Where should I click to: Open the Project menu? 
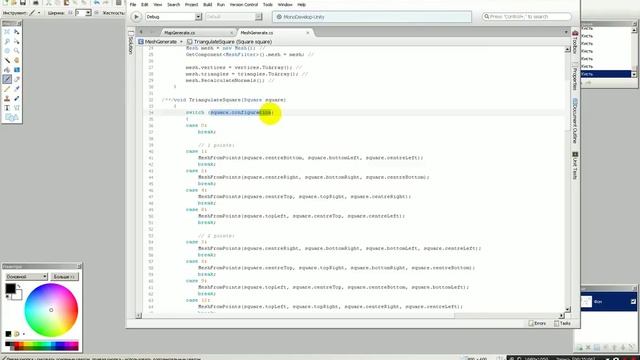tap(191, 4)
